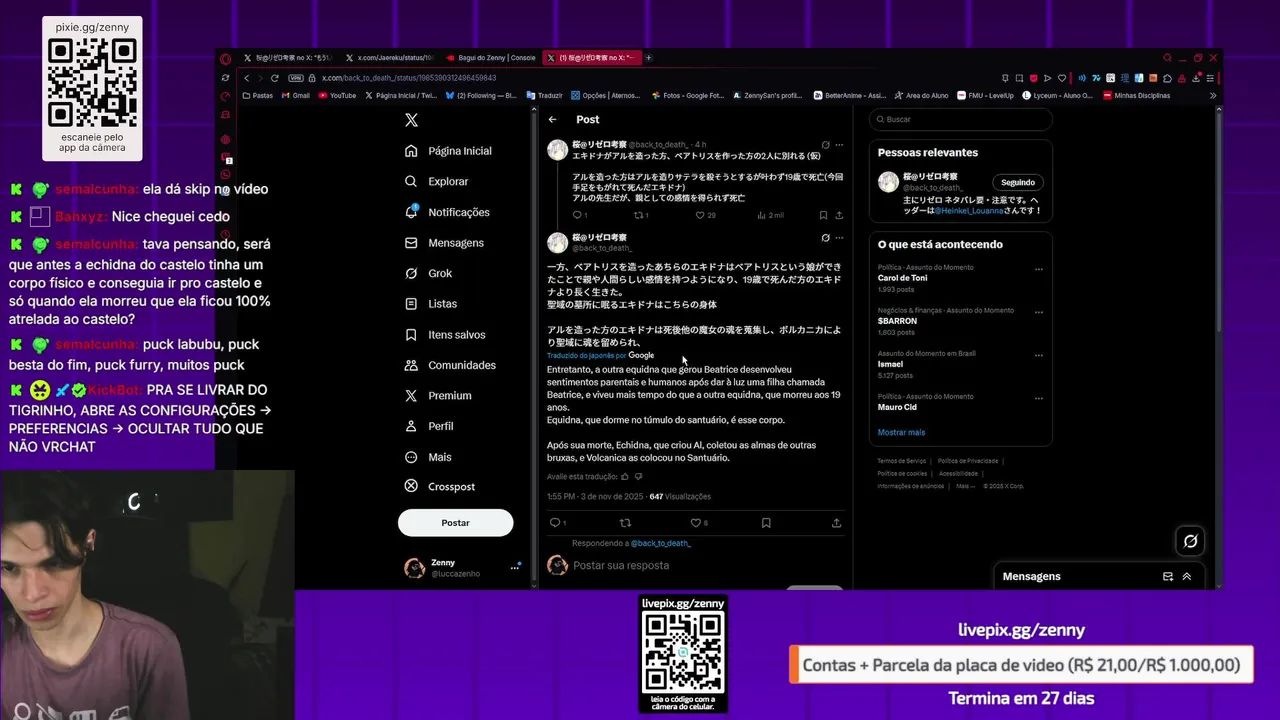Viewport: 1280px width, 720px height.
Task: Open Itens salvos bookmarks
Action: point(445,335)
